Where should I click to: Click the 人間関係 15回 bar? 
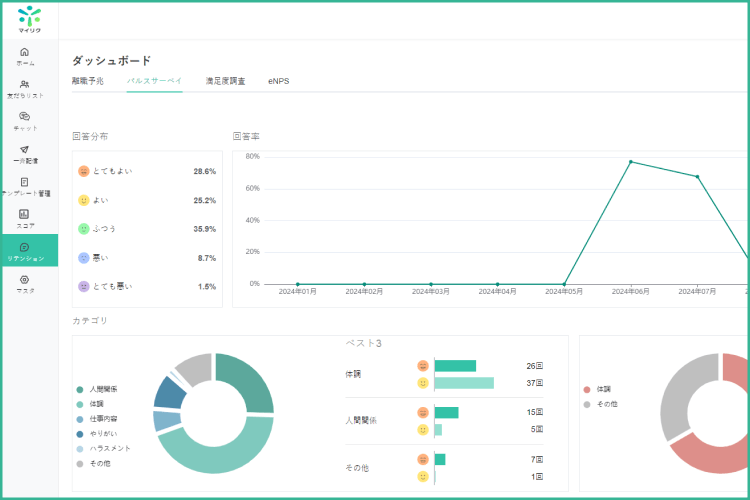point(446,412)
